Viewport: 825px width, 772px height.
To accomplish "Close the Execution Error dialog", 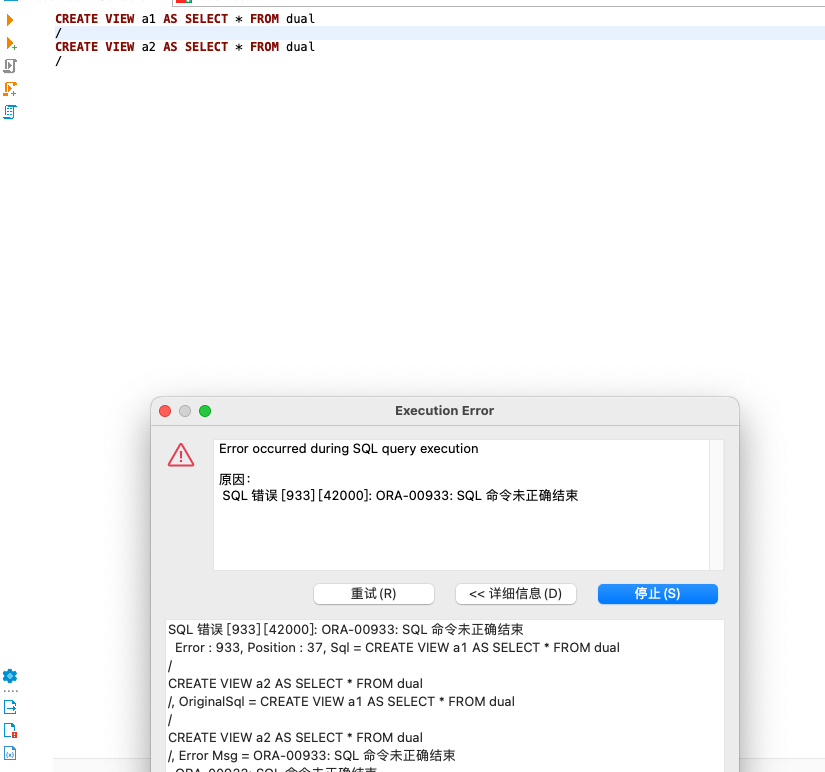I will (x=164, y=411).
